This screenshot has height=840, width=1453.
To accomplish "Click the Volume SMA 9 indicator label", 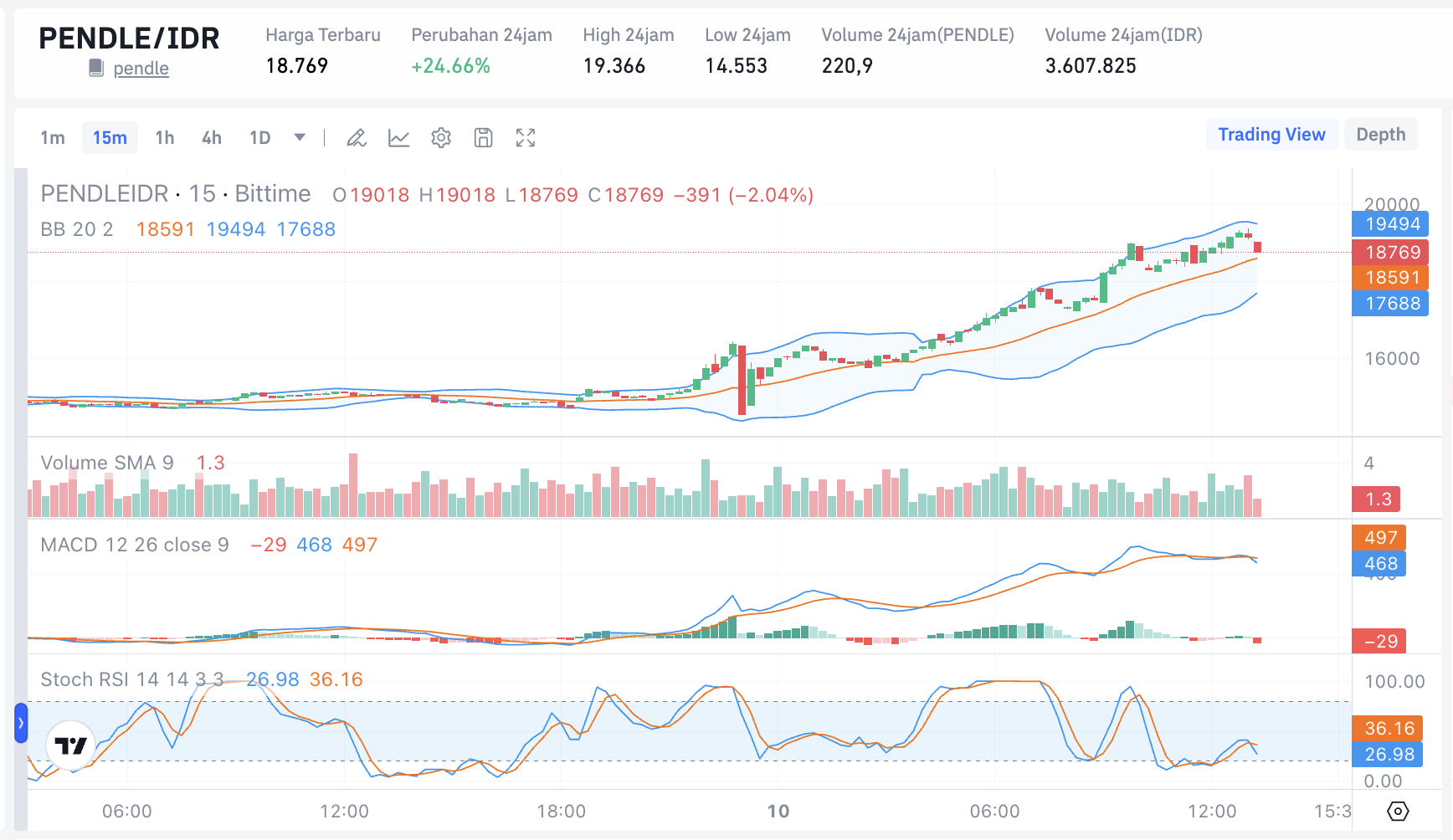I will click(107, 463).
